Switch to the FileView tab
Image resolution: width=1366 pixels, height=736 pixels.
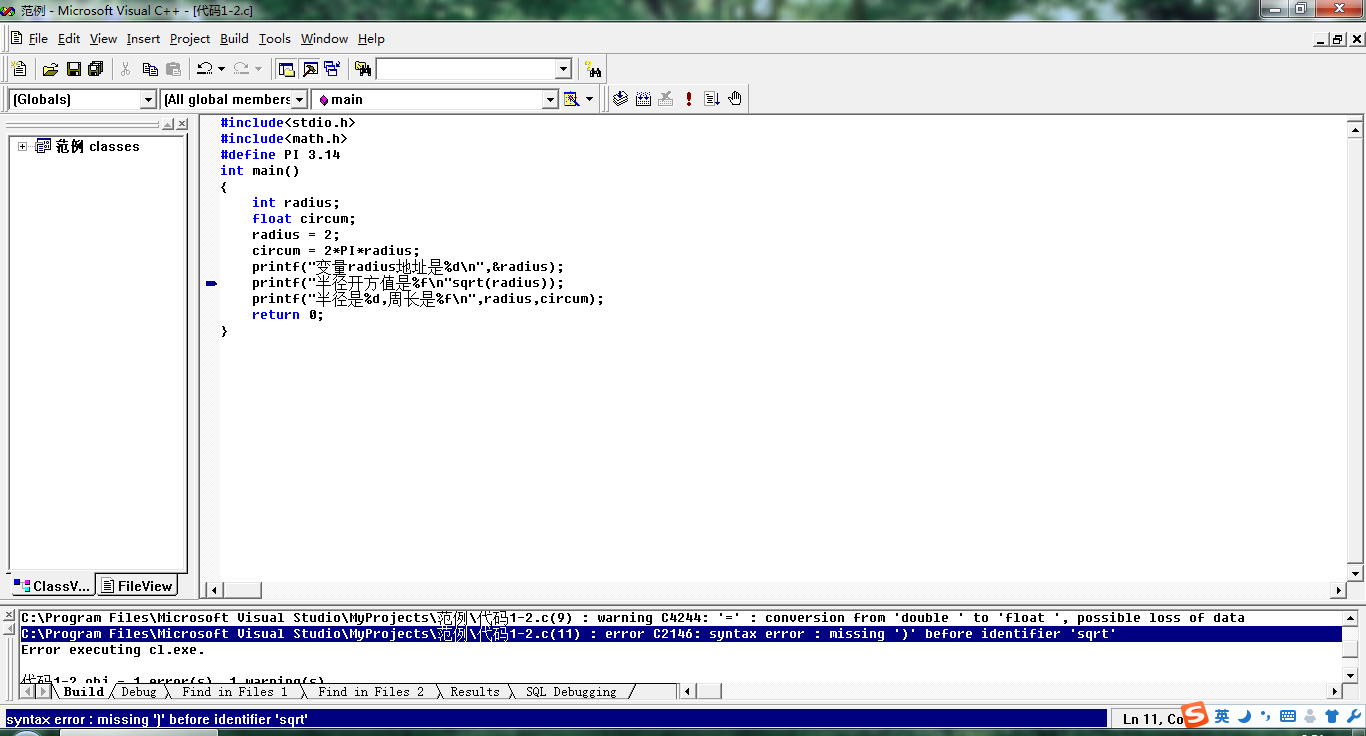tap(137, 586)
